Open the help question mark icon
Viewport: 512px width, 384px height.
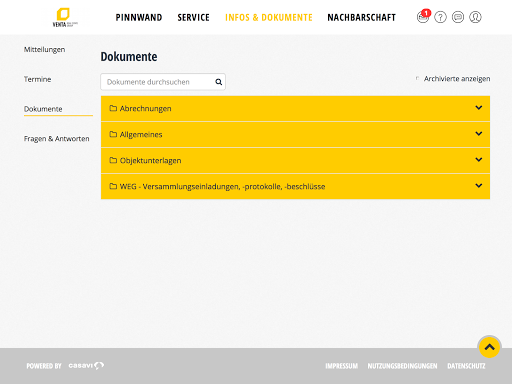(440, 17)
